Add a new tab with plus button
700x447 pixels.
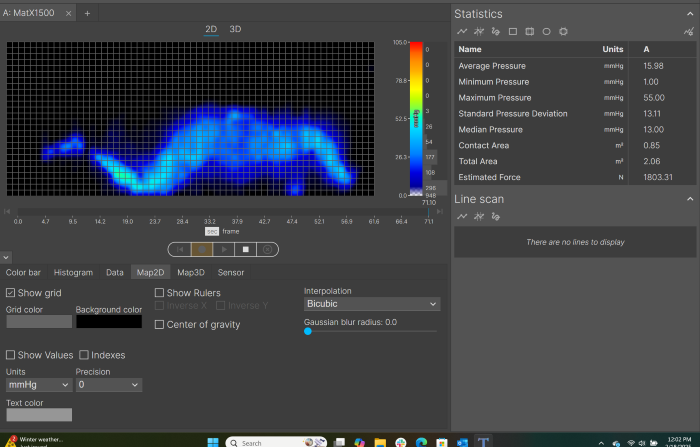88,13
